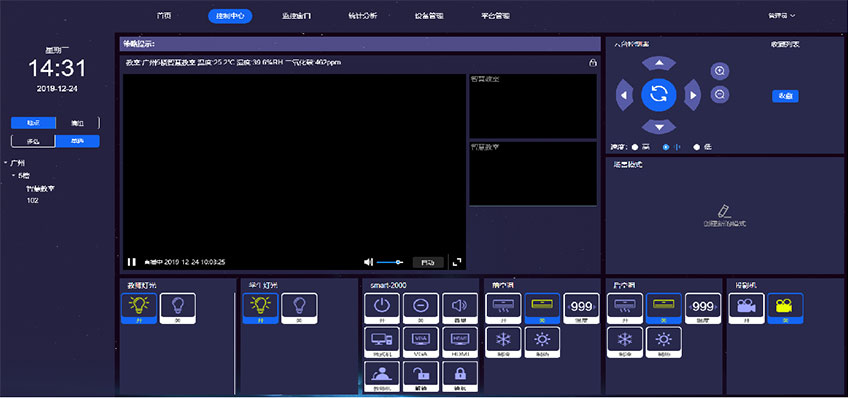Click the camera zoom in magnifier icon
The image size is (848, 398).
point(720,71)
